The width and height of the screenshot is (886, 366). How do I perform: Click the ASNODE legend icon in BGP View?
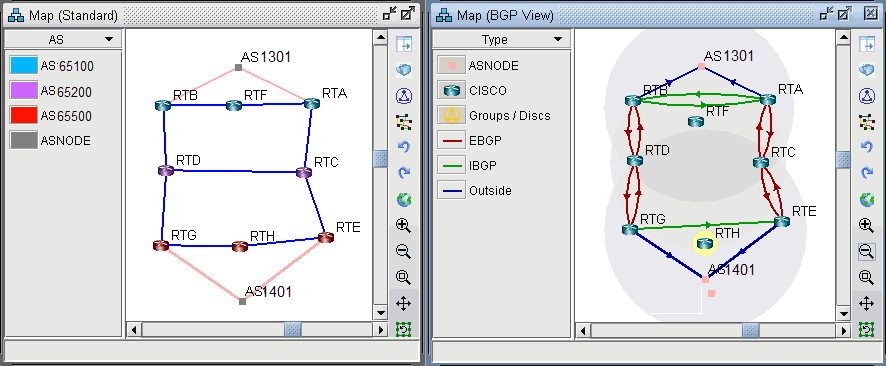[451, 66]
